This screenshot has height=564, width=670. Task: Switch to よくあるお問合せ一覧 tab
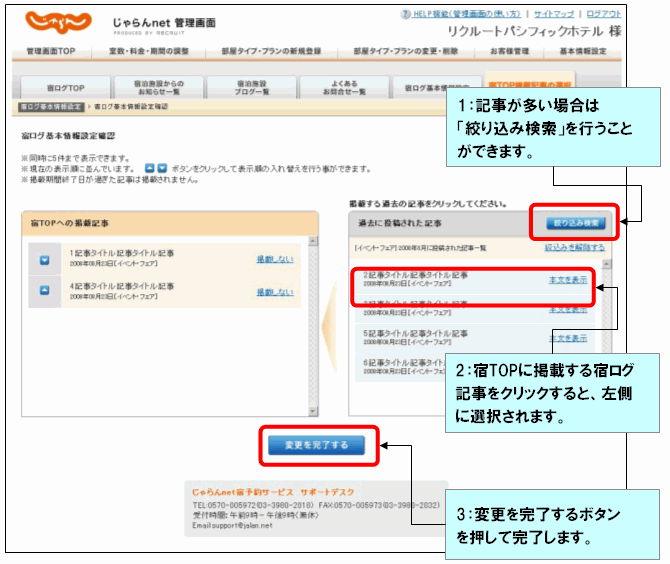(x=344, y=88)
